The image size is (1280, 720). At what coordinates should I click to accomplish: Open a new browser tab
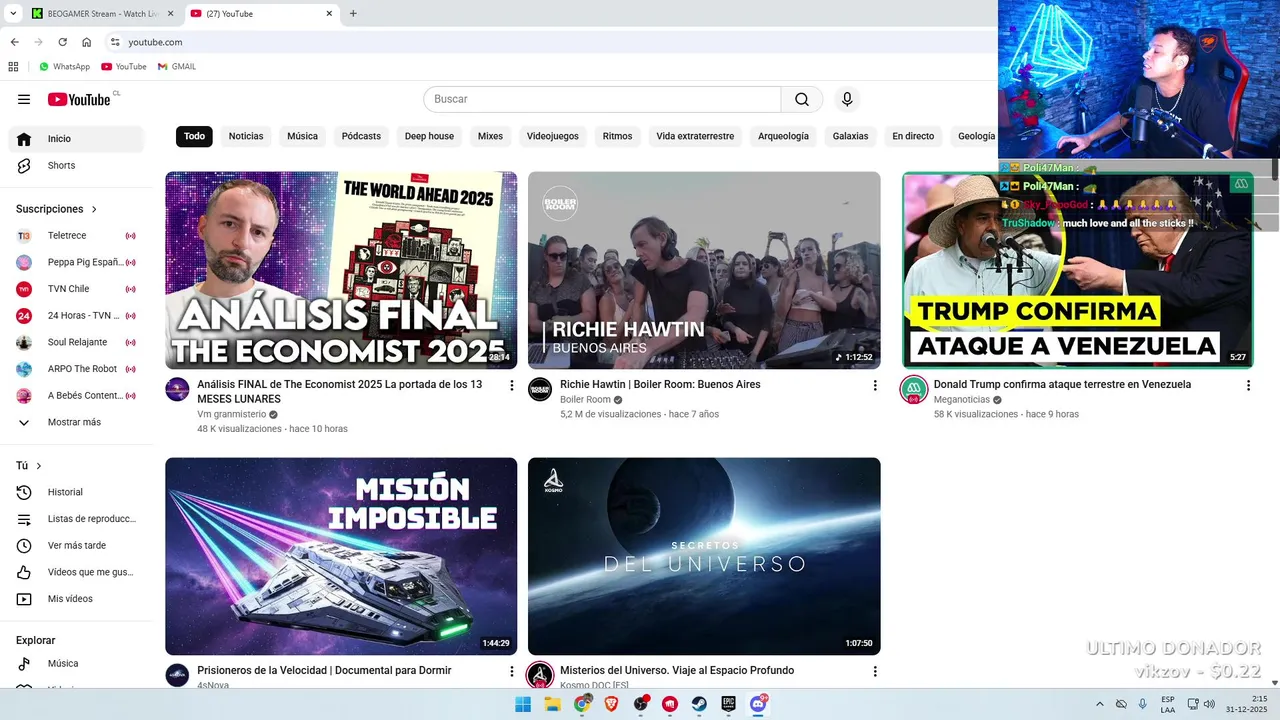pos(353,14)
